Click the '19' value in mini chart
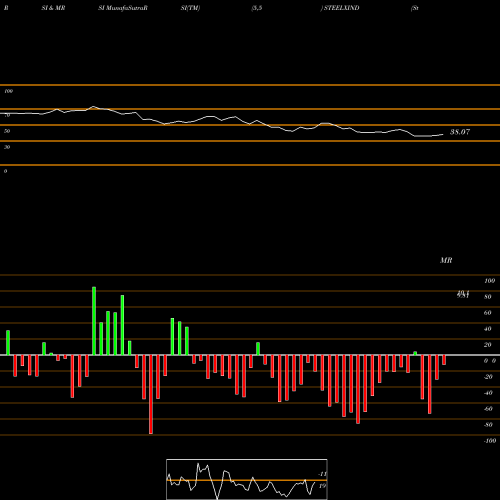500x500 pixels. 322,486
